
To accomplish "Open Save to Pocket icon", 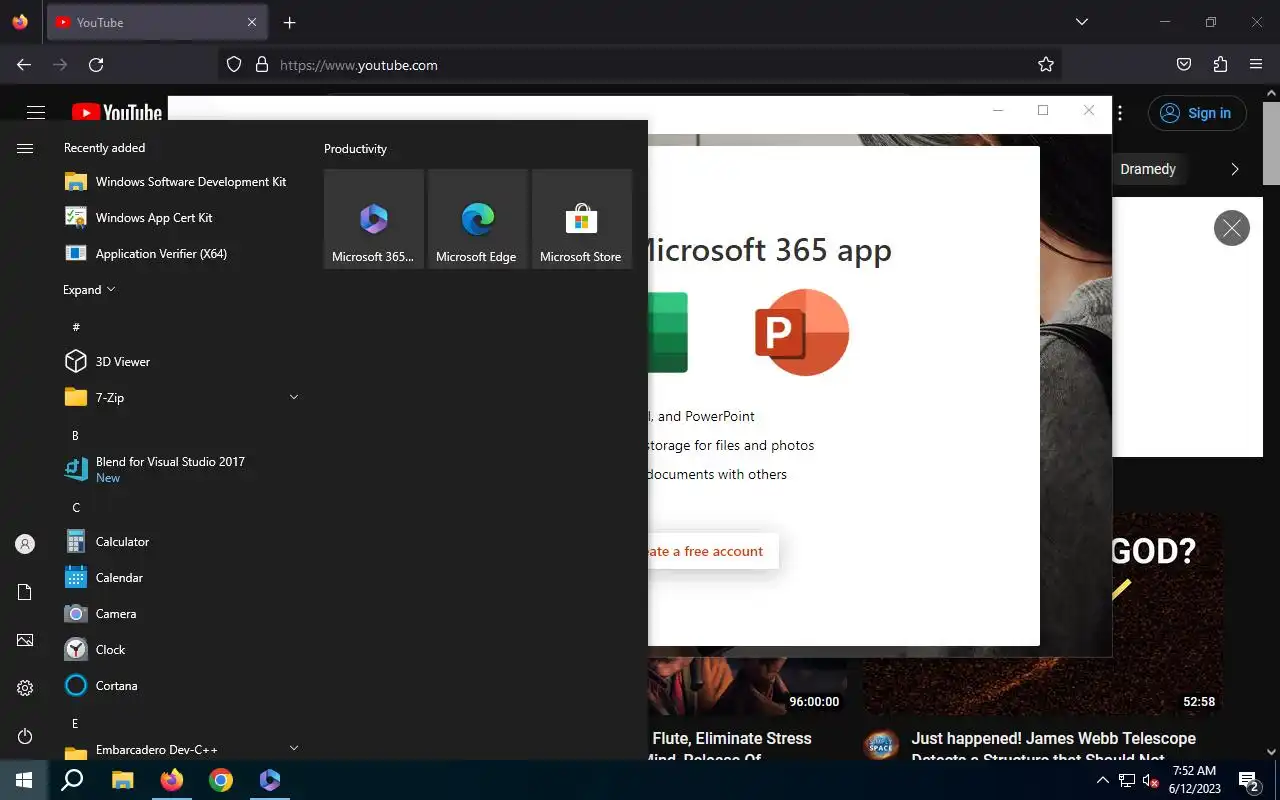I will (x=1184, y=65).
